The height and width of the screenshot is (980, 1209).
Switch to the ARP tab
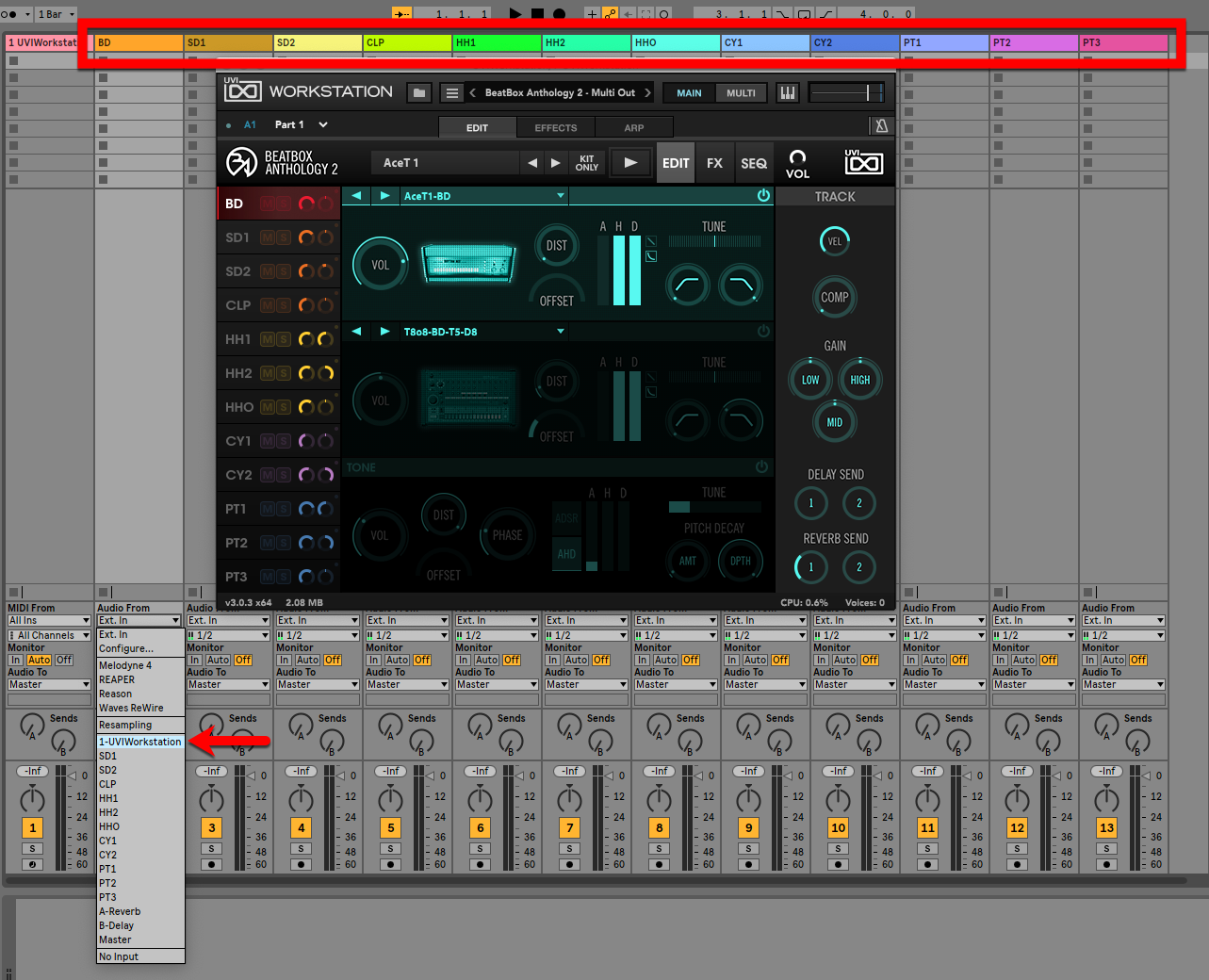click(634, 127)
